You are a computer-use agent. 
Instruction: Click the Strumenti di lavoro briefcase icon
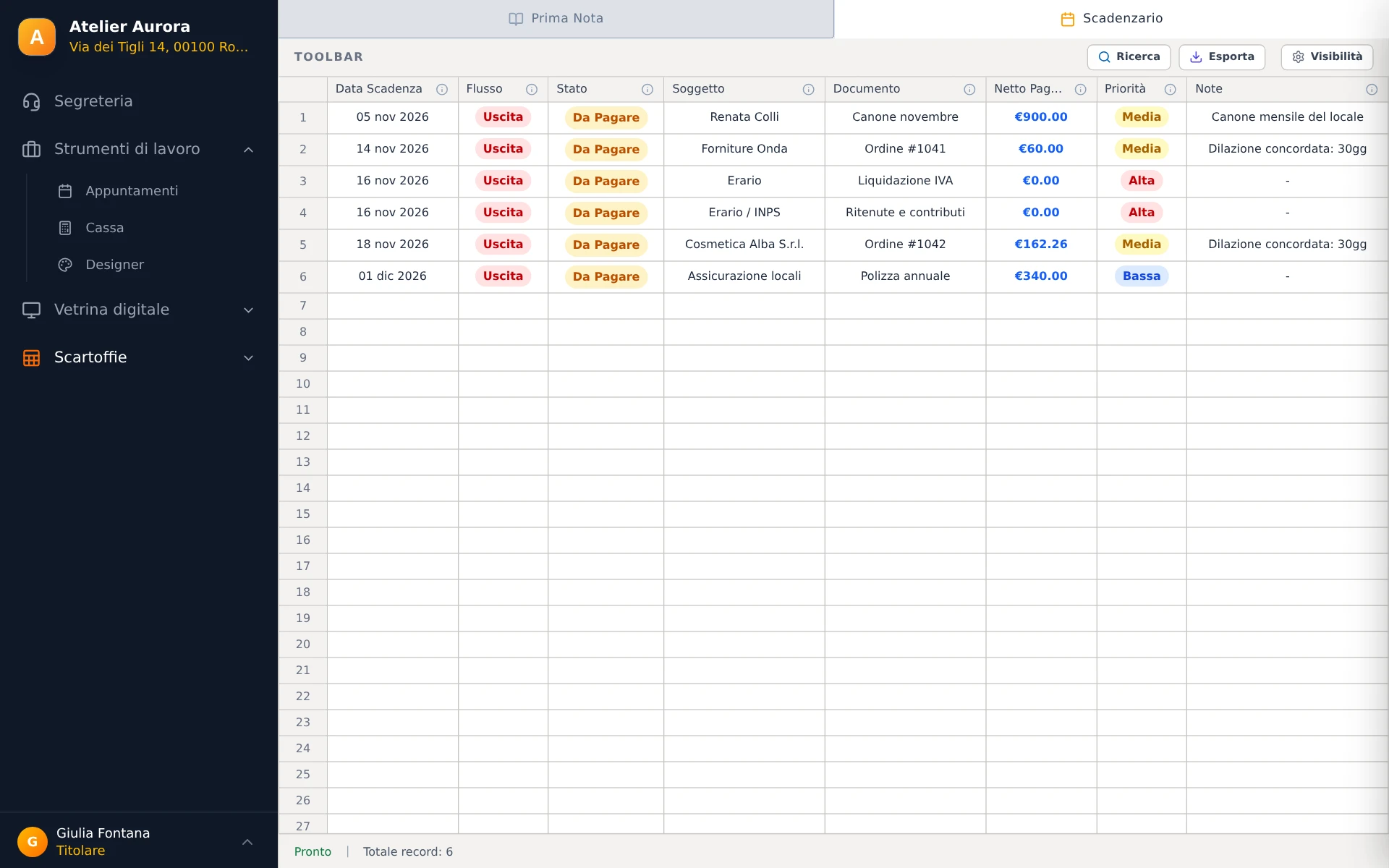point(31,149)
